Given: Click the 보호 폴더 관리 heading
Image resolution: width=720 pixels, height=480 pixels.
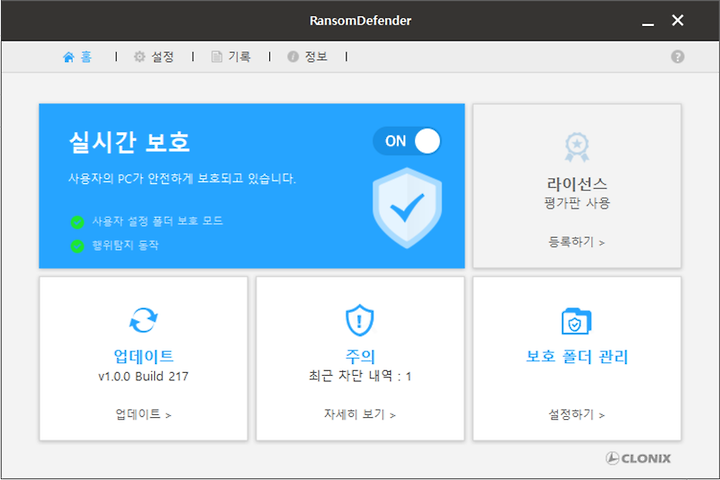Looking at the screenshot, I should pos(577,356).
